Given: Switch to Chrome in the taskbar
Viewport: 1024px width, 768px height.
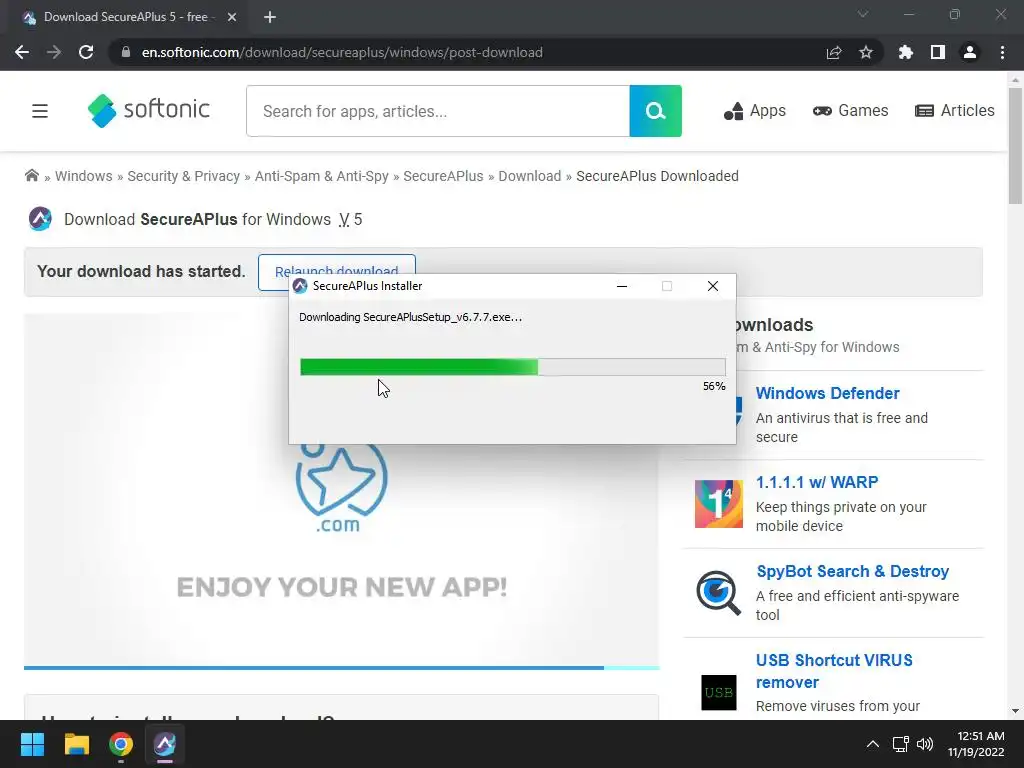Looking at the screenshot, I should 121,744.
